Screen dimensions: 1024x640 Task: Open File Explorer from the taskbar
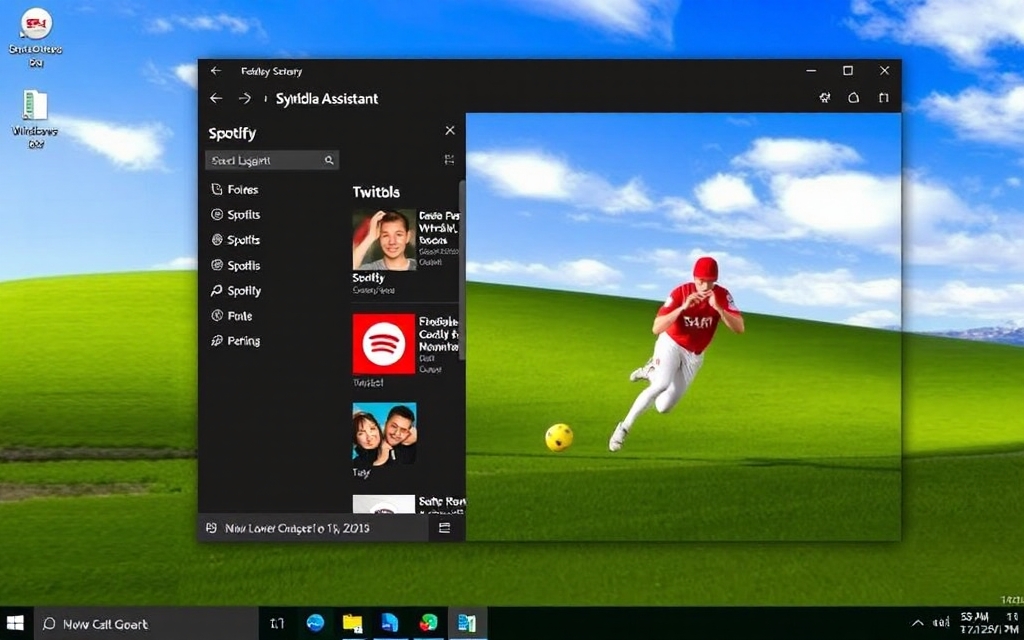353,624
